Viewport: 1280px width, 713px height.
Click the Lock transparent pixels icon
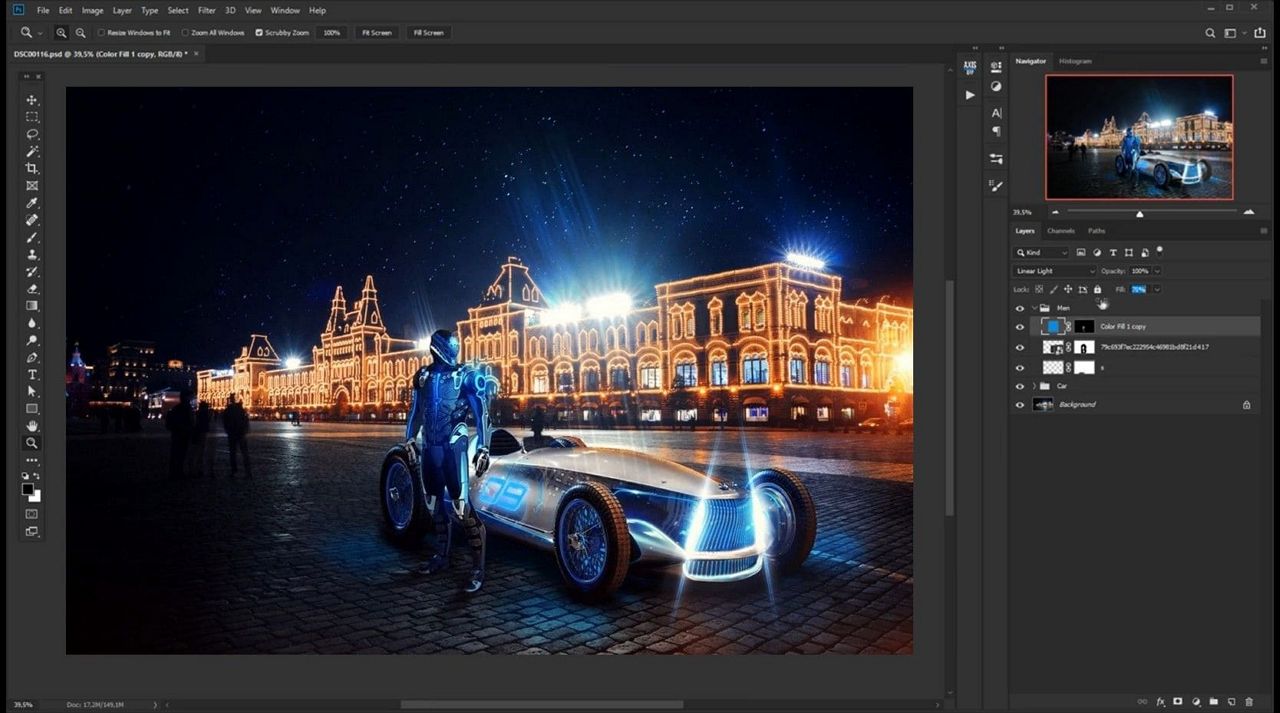pos(1040,289)
